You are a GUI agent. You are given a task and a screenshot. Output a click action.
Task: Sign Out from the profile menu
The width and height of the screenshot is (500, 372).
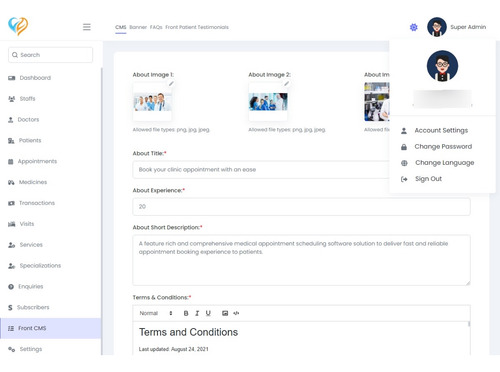click(x=428, y=179)
